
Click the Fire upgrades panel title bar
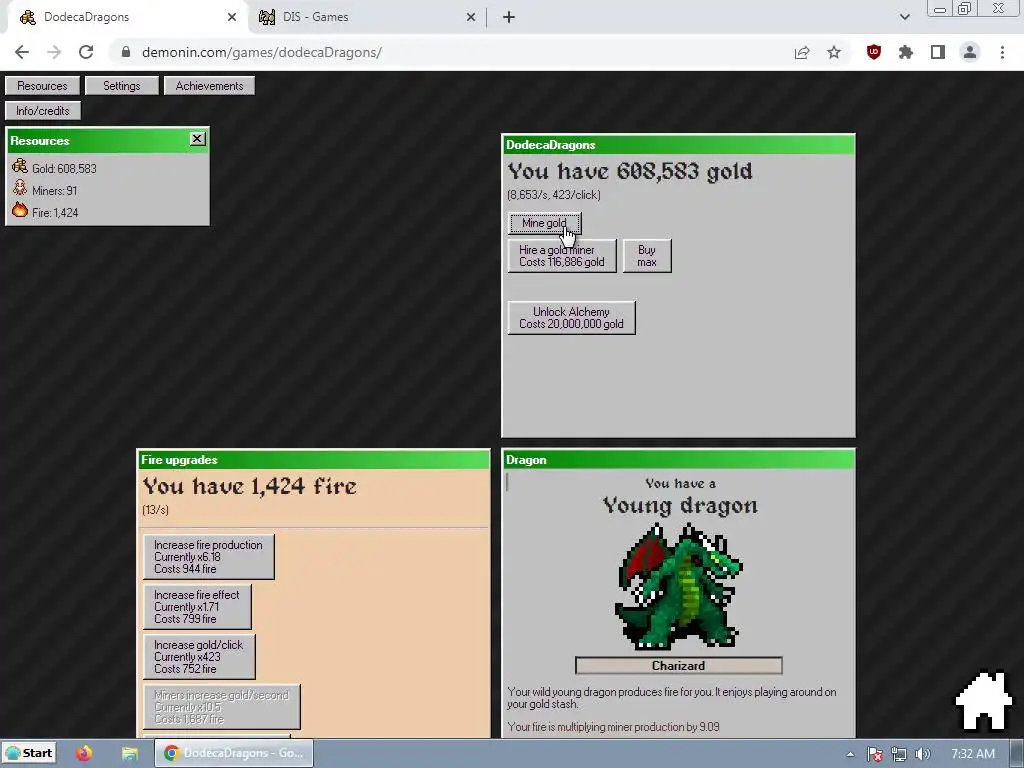click(313, 459)
